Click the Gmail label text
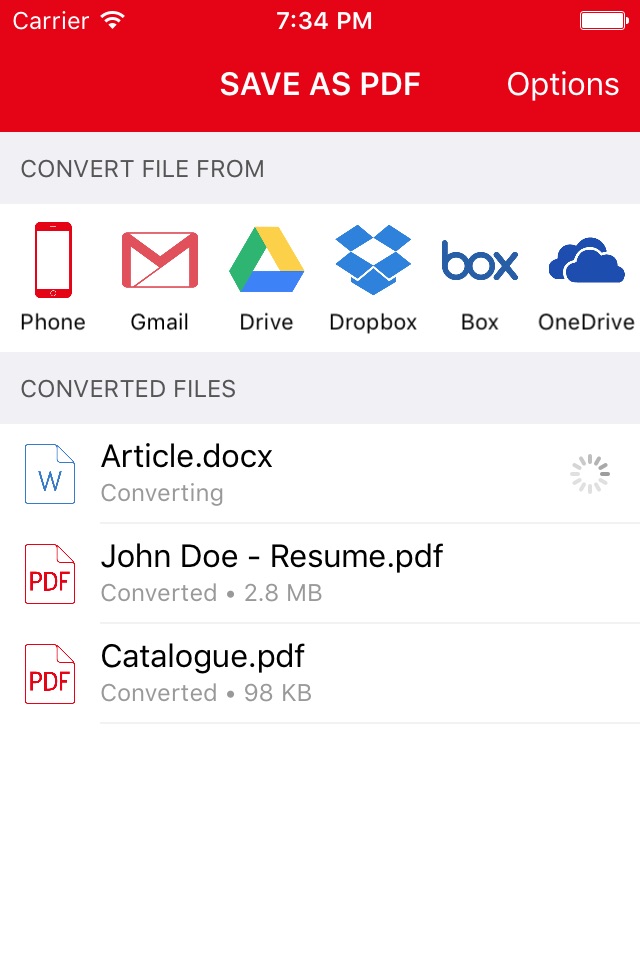 pos(160,322)
